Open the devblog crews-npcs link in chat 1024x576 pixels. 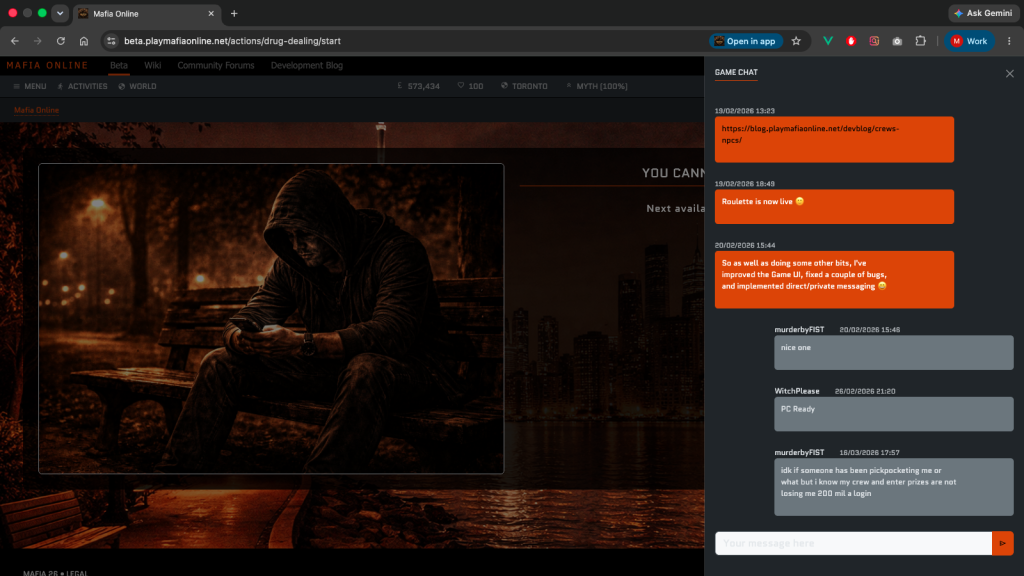[x=810, y=134]
